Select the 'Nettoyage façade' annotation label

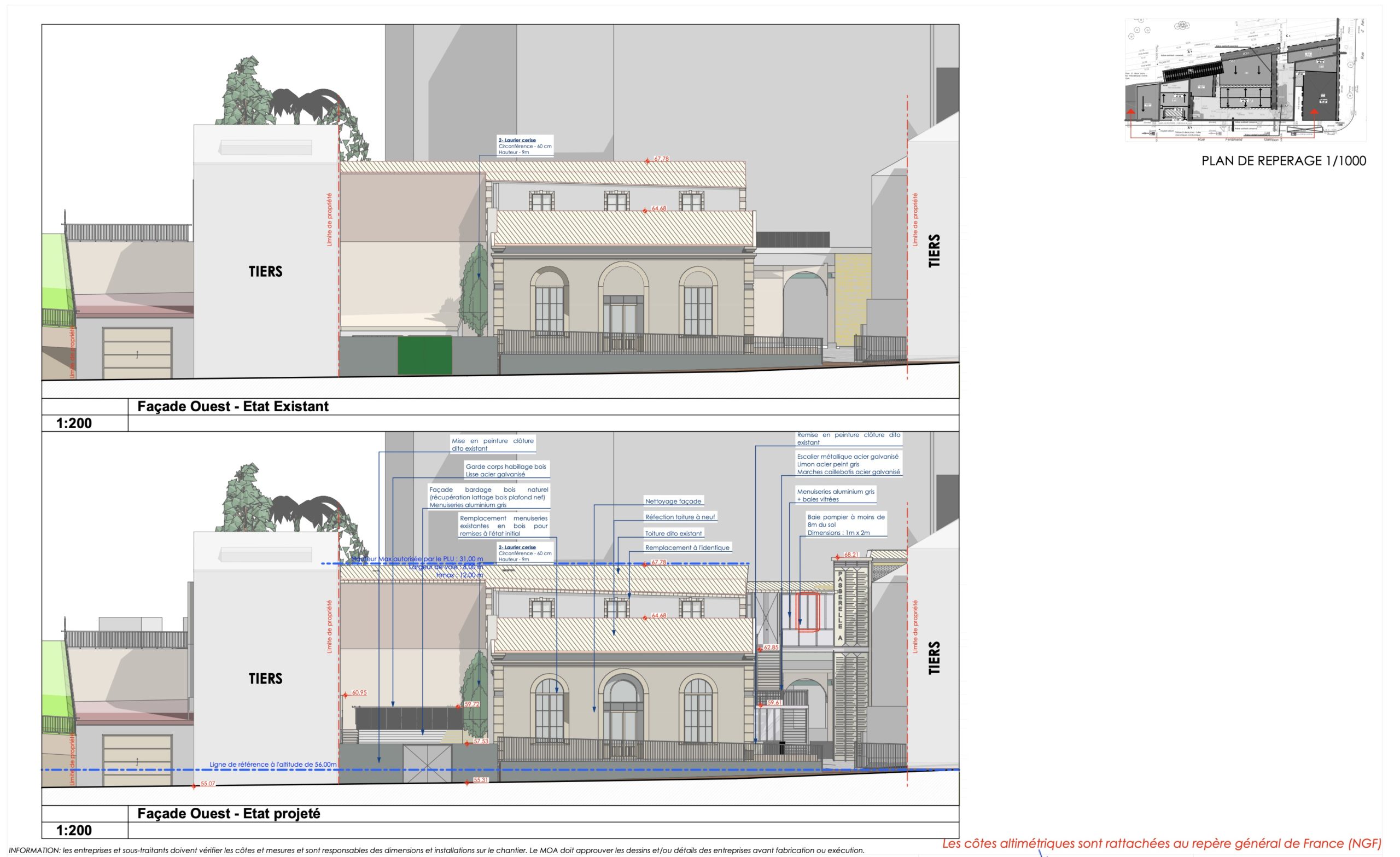pyautogui.click(x=673, y=502)
